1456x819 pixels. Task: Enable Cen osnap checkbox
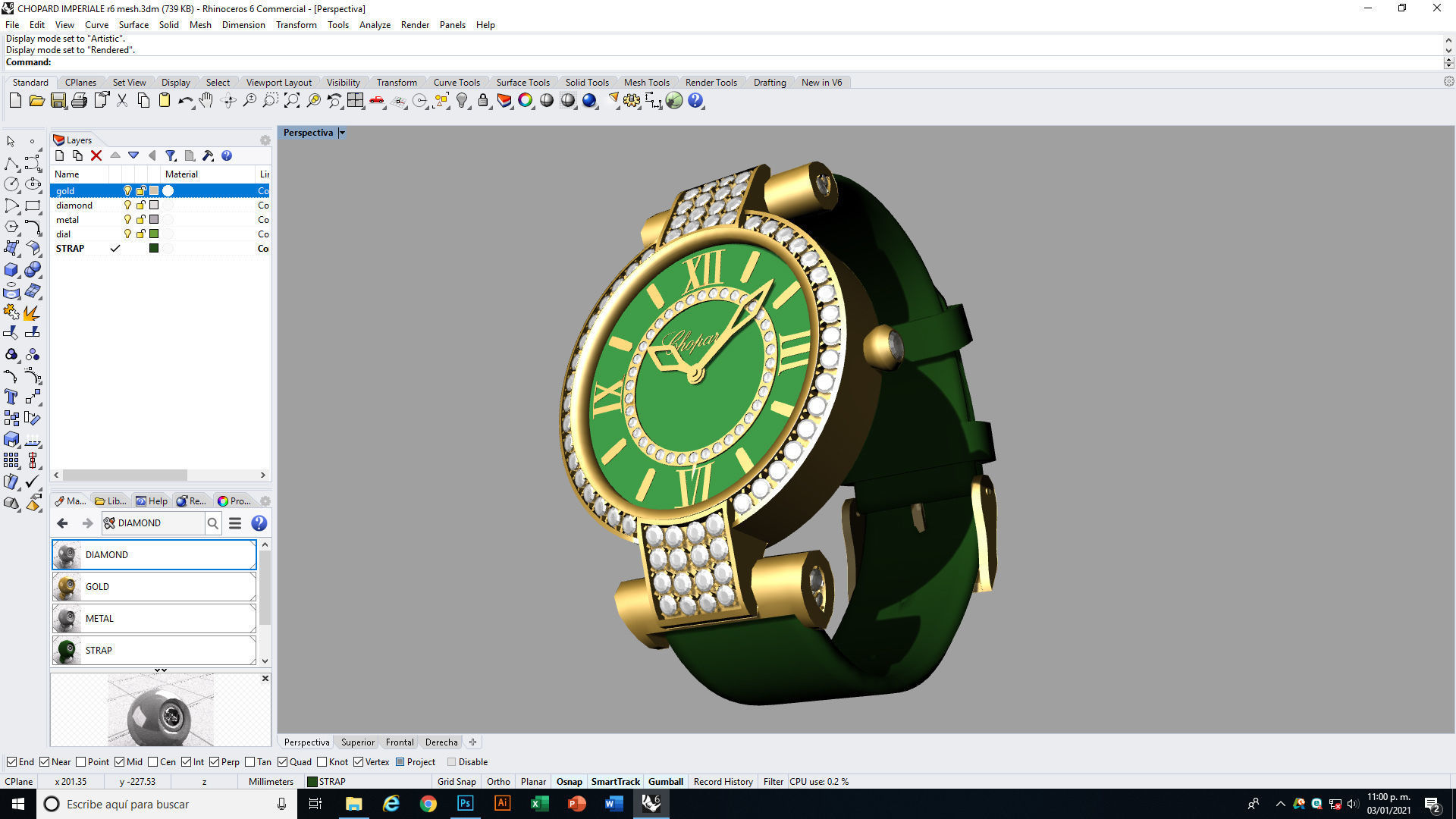click(x=152, y=762)
